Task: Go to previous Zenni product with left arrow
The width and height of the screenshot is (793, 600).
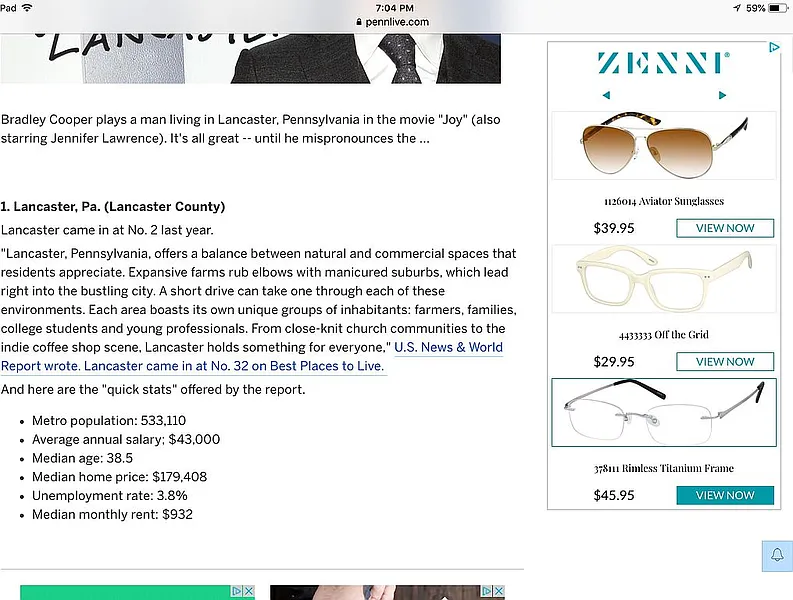Action: click(x=606, y=96)
